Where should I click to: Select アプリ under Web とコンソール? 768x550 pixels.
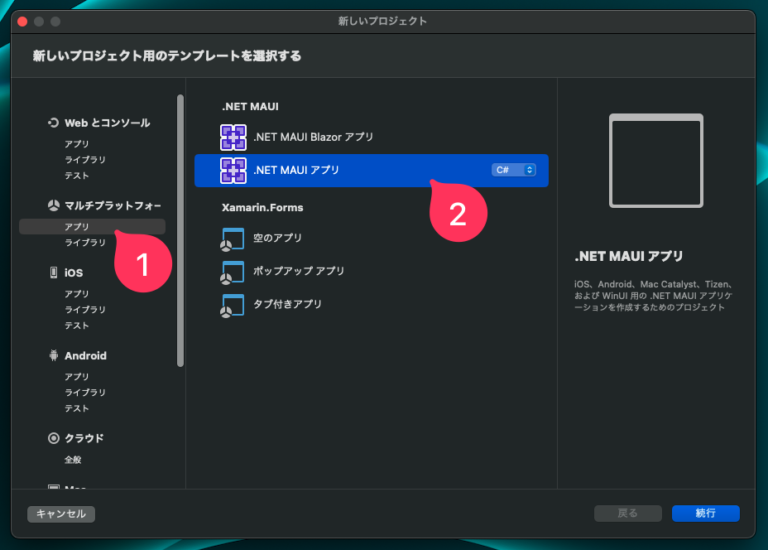(77, 144)
